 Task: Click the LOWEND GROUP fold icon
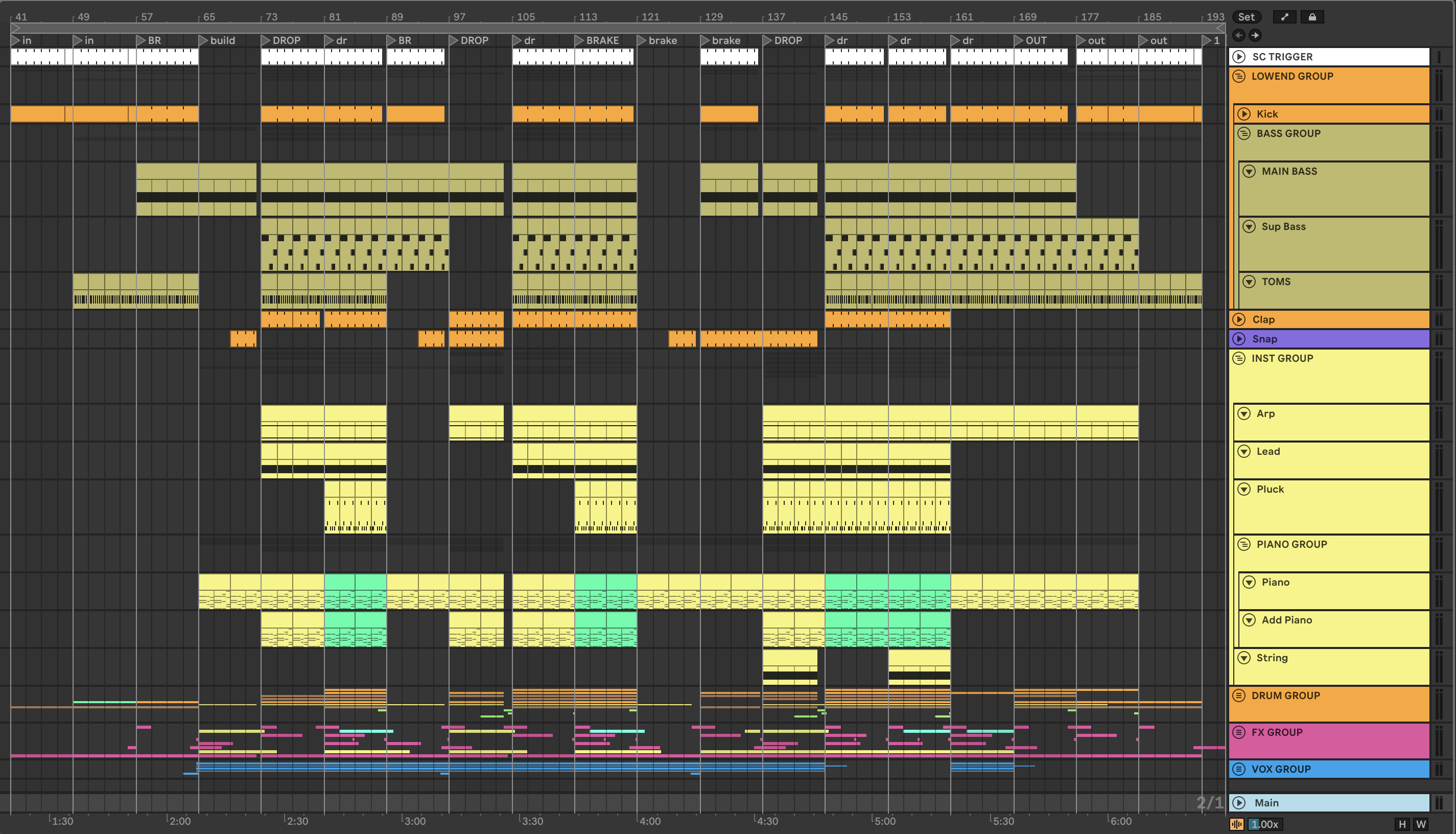[1239, 76]
